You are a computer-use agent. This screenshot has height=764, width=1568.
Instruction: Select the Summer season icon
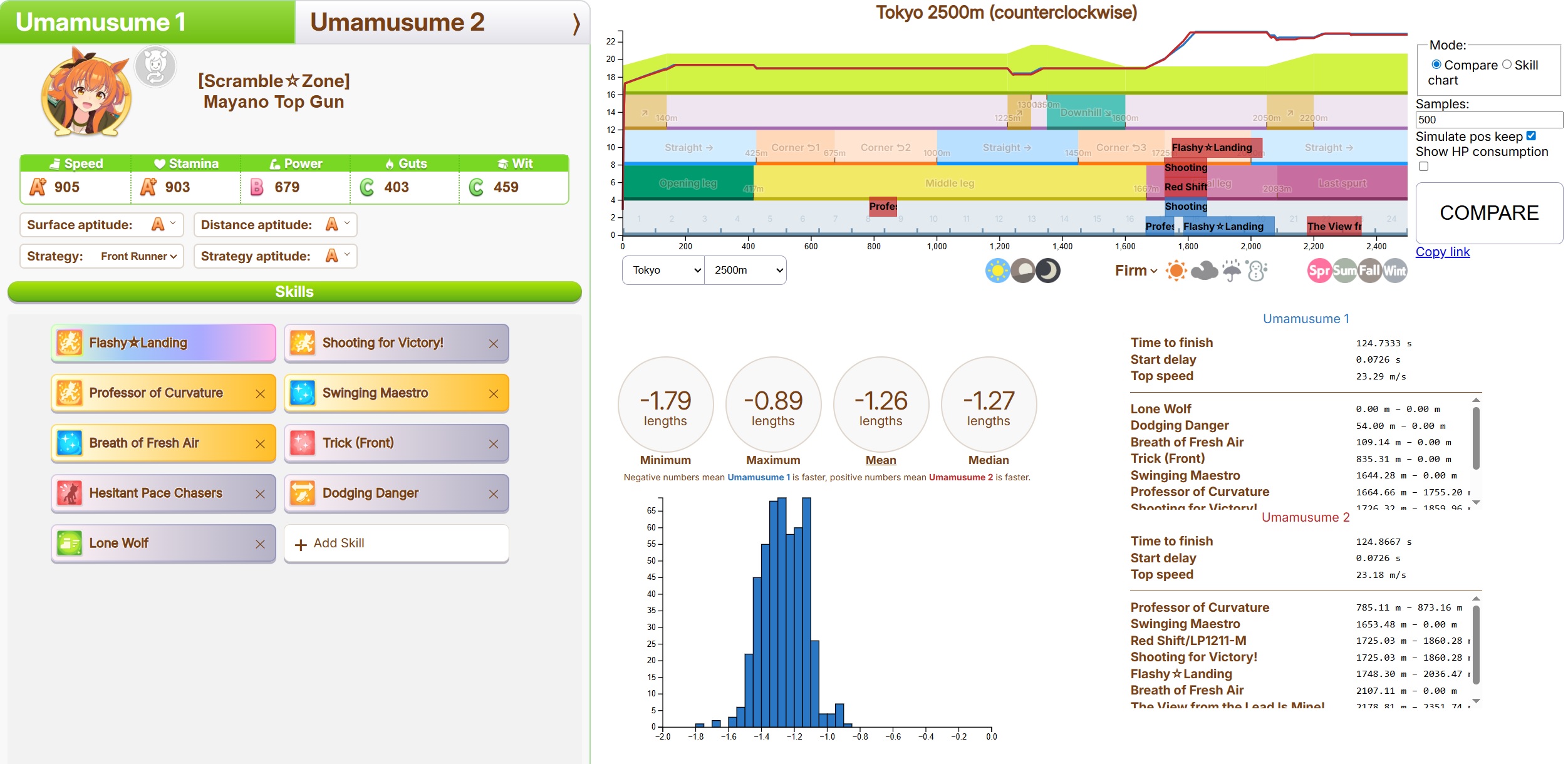[x=1344, y=271]
